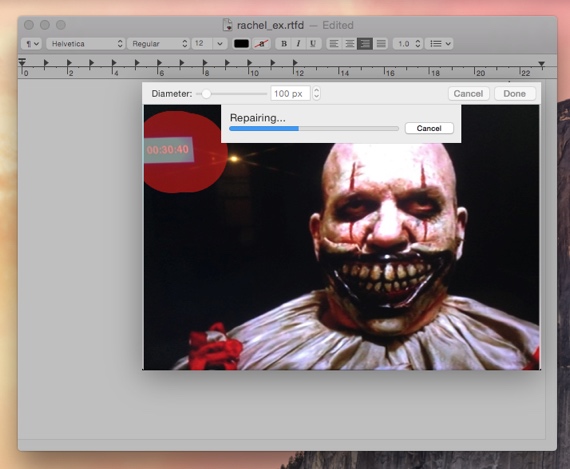570x469 pixels.
Task: Cancel the Repairing progress operation
Action: pyautogui.click(x=429, y=128)
